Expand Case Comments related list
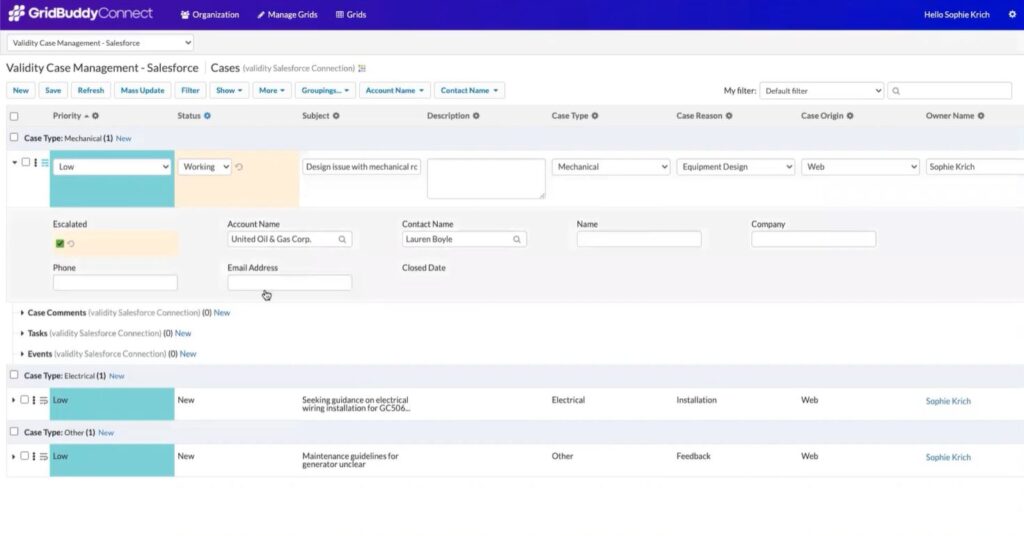Screen dimensions: 1024x536 pyautogui.click(x=22, y=313)
